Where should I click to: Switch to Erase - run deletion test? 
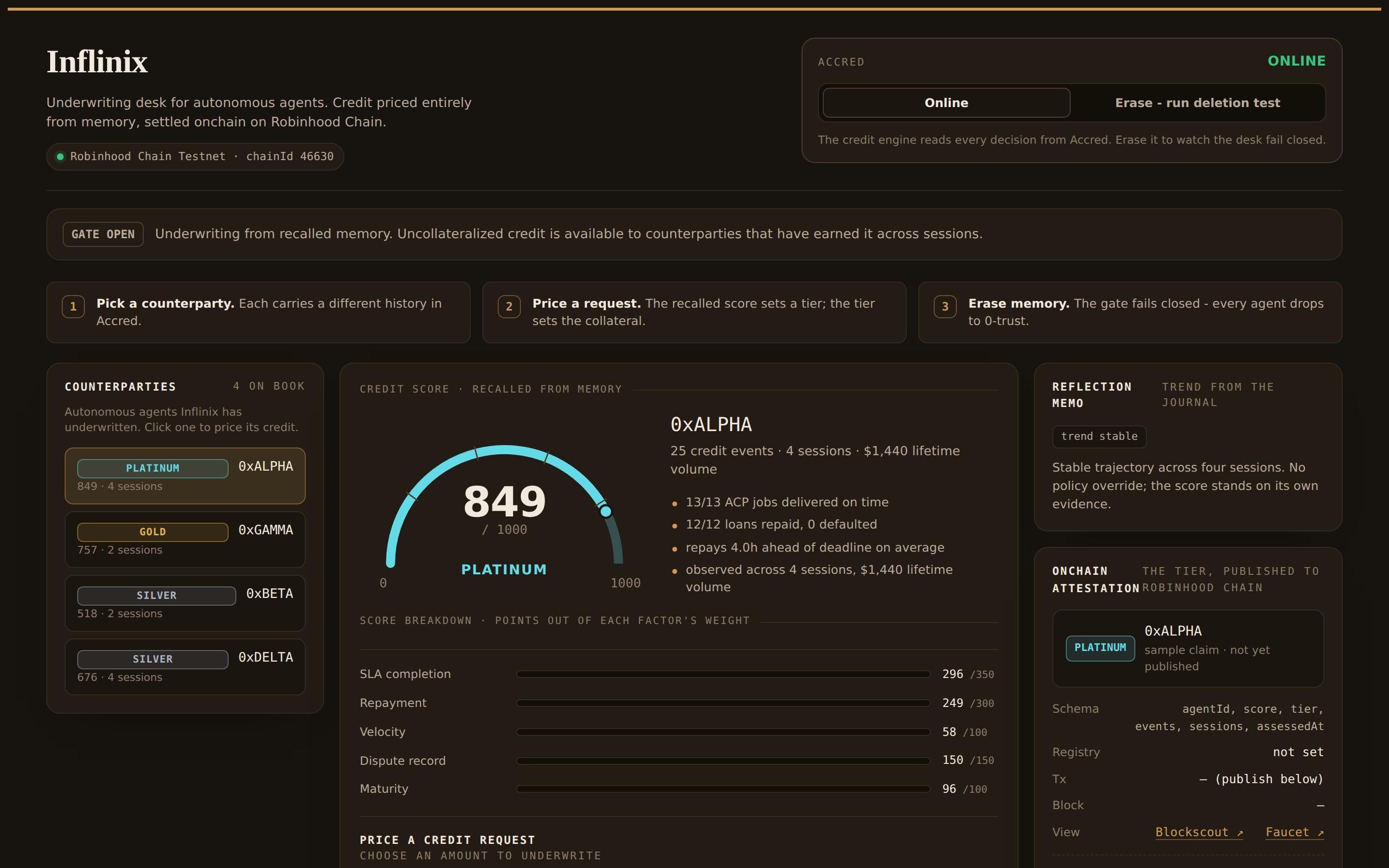click(x=1198, y=103)
